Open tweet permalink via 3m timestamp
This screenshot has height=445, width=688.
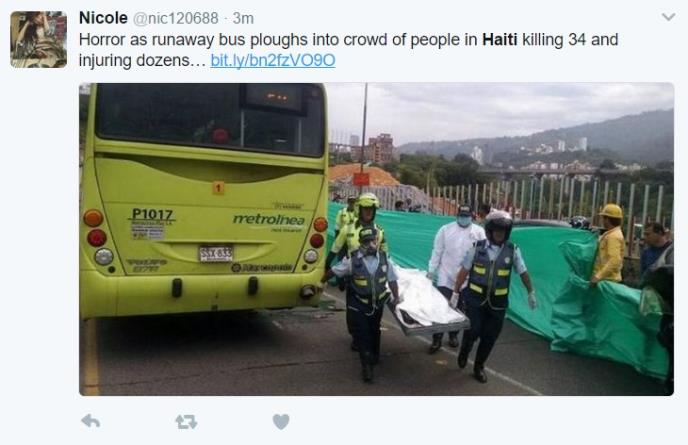tap(243, 18)
